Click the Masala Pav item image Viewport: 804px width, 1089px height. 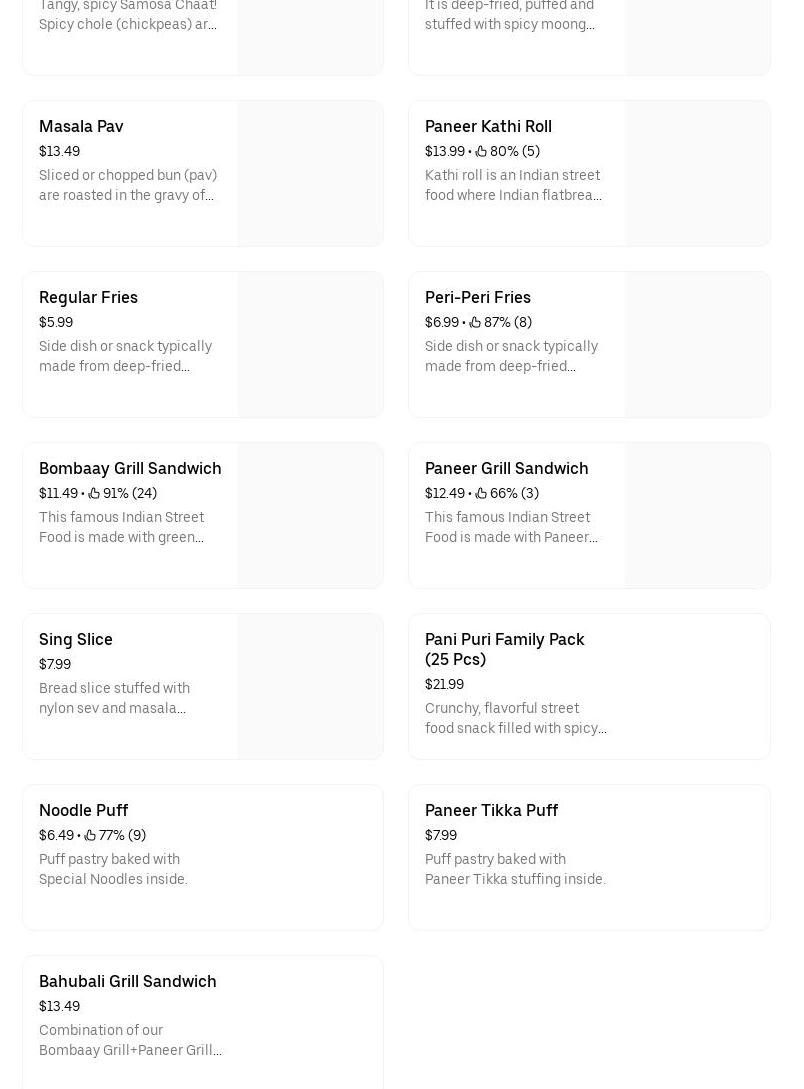click(x=310, y=173)
